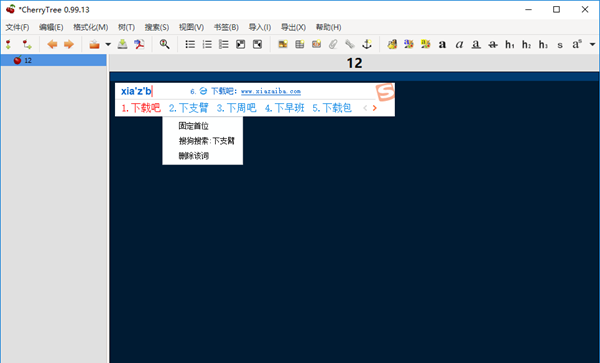Insert a table with the table icon
This screenshot has height=363, width=600.
click(x=300, y=44)
